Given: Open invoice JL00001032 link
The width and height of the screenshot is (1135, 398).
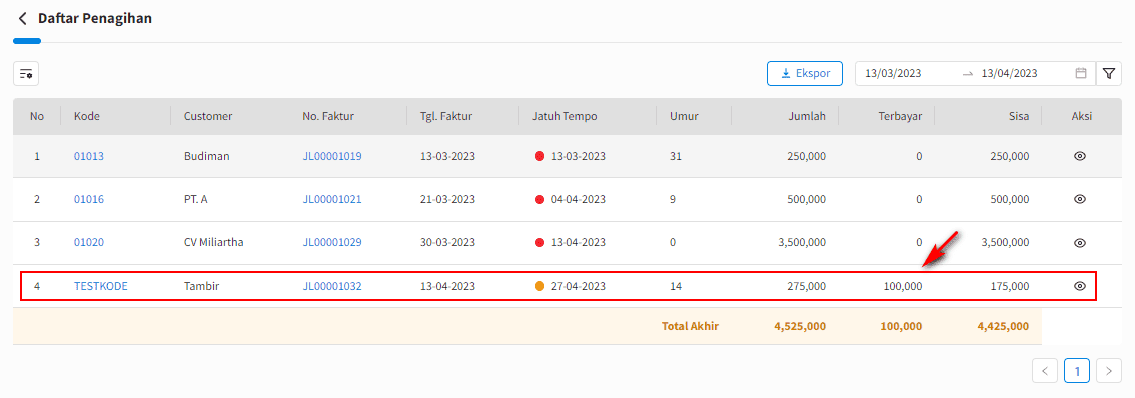Looking at the screenshot, I should tap(332, 286).
